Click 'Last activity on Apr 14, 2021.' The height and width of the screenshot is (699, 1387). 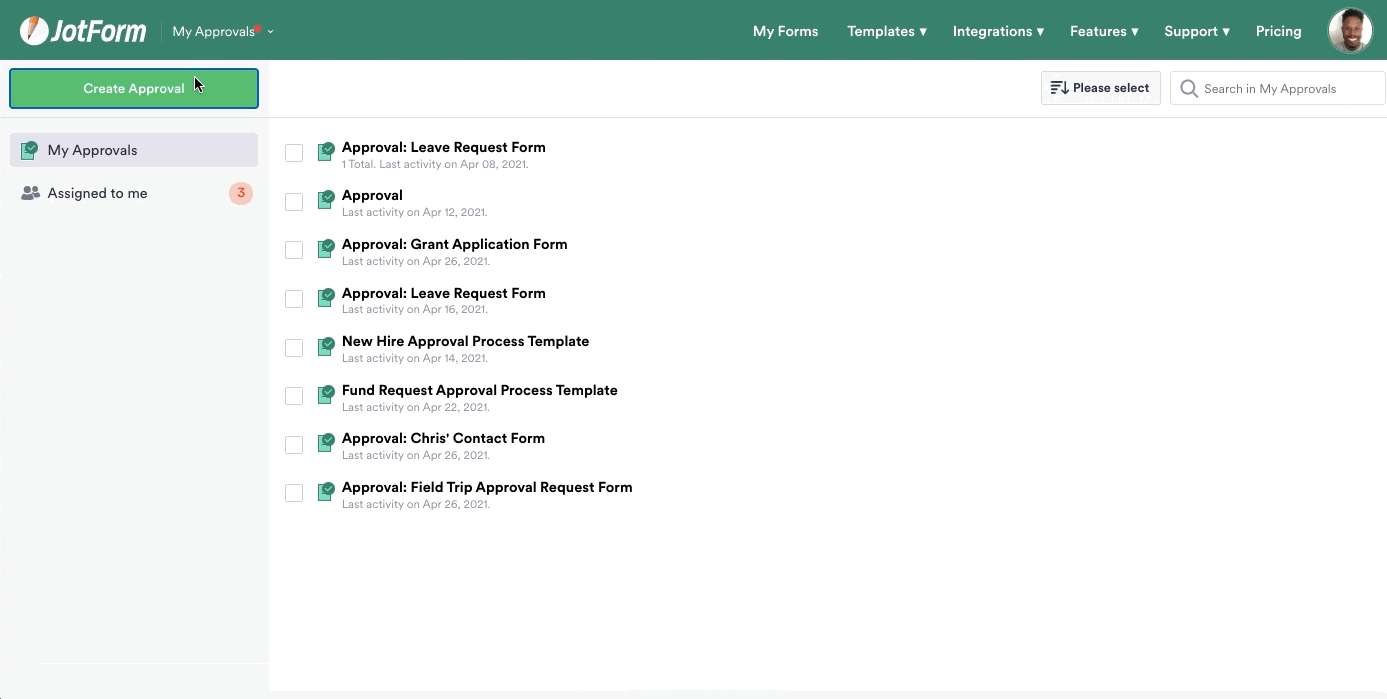415,358
